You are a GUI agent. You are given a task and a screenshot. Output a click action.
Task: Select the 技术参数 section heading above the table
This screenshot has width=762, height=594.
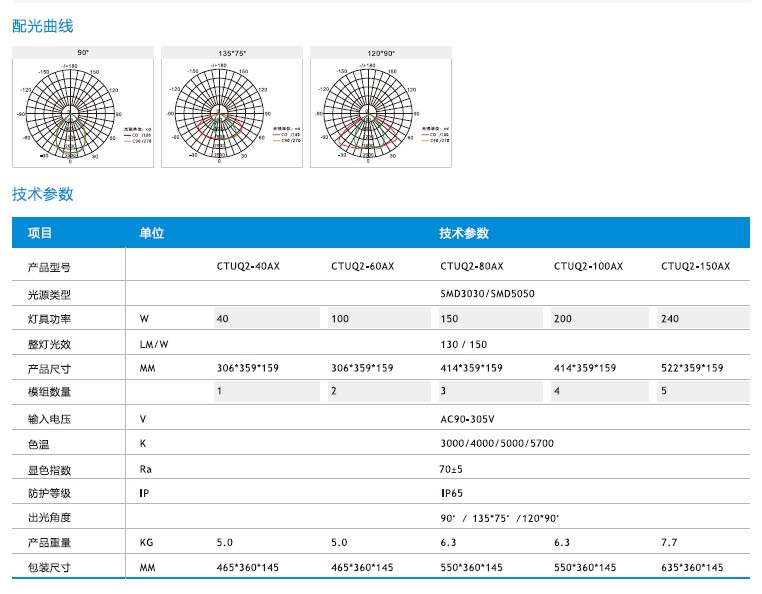click(43, 194)
